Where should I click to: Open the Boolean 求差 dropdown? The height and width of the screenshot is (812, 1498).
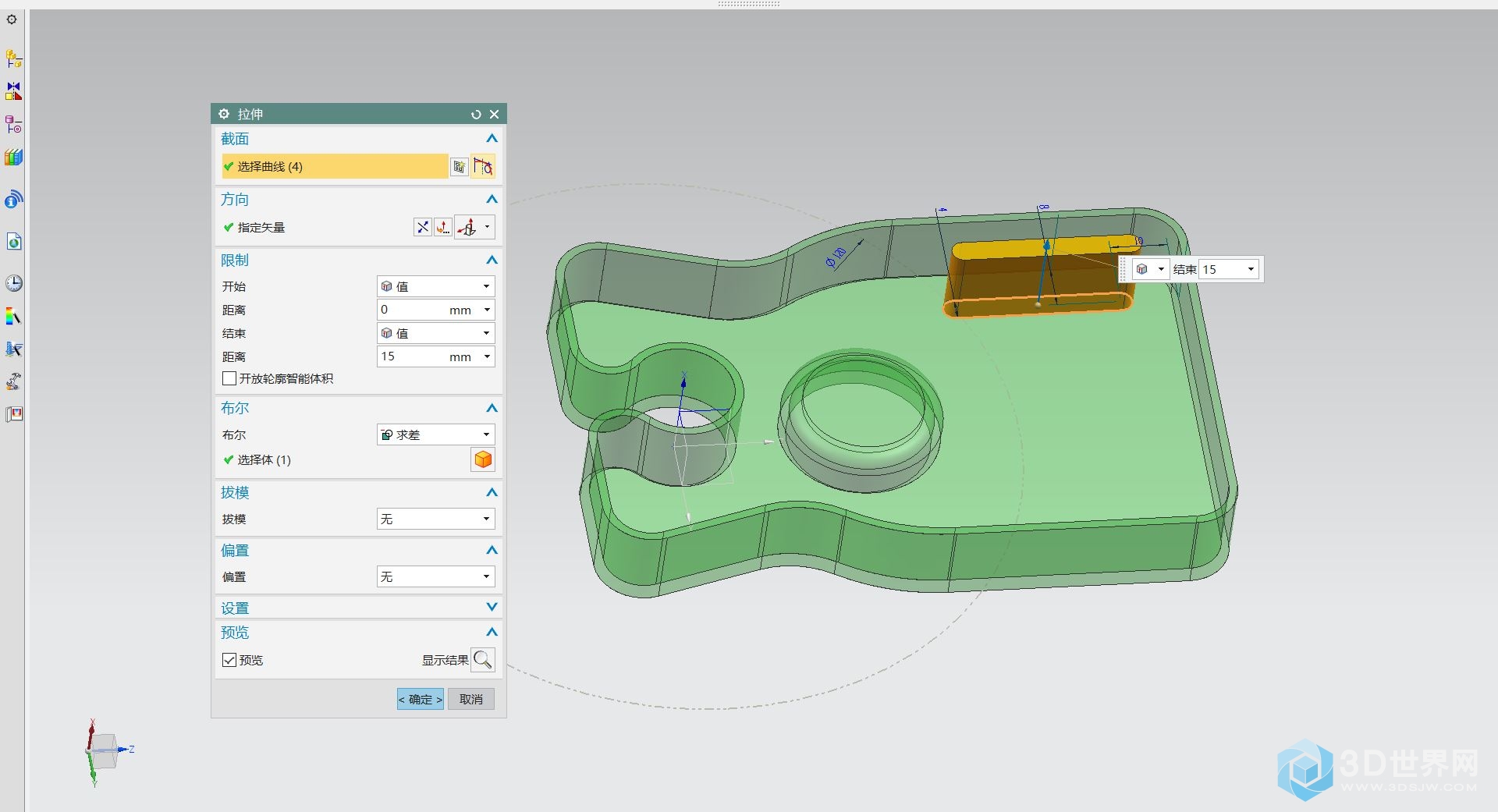[x=435, y=434]
